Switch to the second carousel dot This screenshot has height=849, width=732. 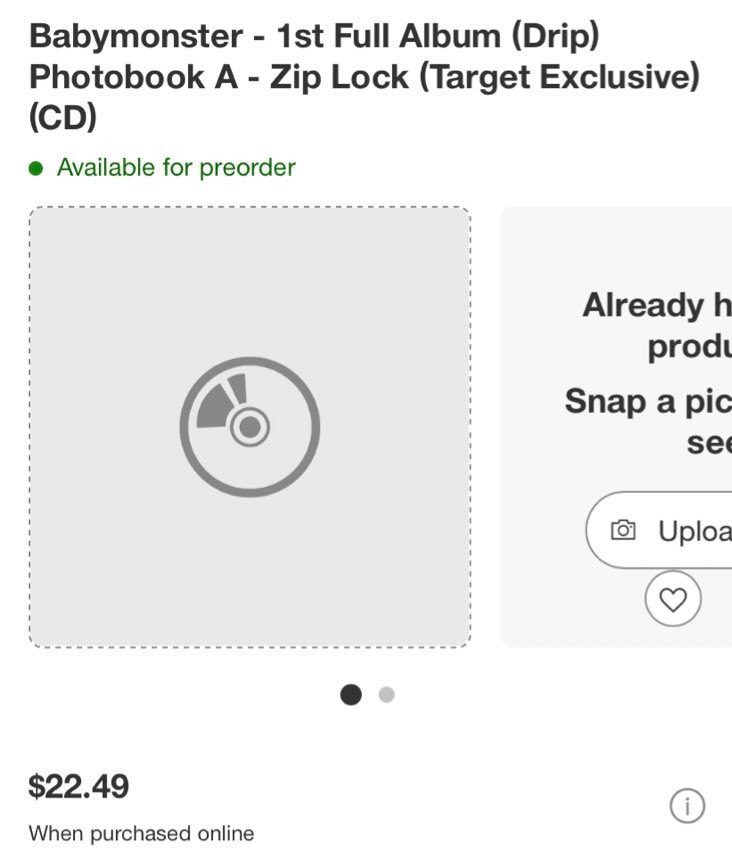[387, 694]
